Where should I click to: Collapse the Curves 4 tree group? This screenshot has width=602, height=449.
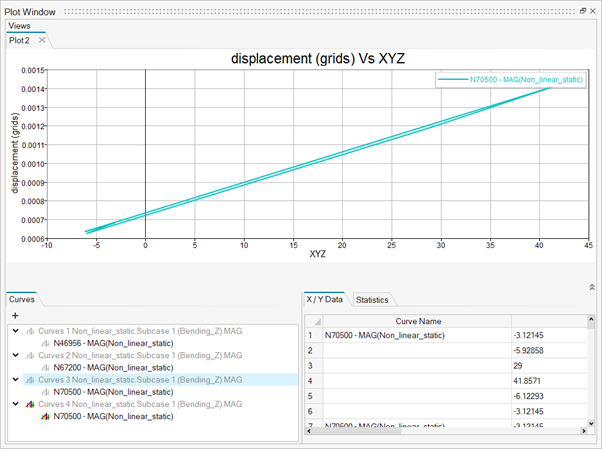(x=14, y=404)
